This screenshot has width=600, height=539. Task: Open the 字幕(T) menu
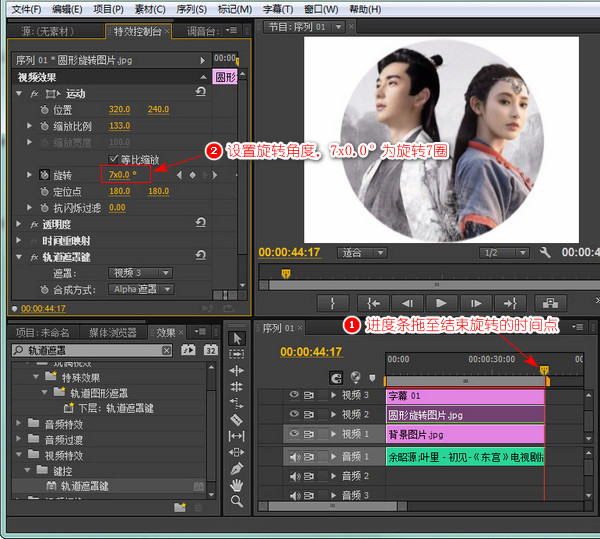[x=278, y=9]
